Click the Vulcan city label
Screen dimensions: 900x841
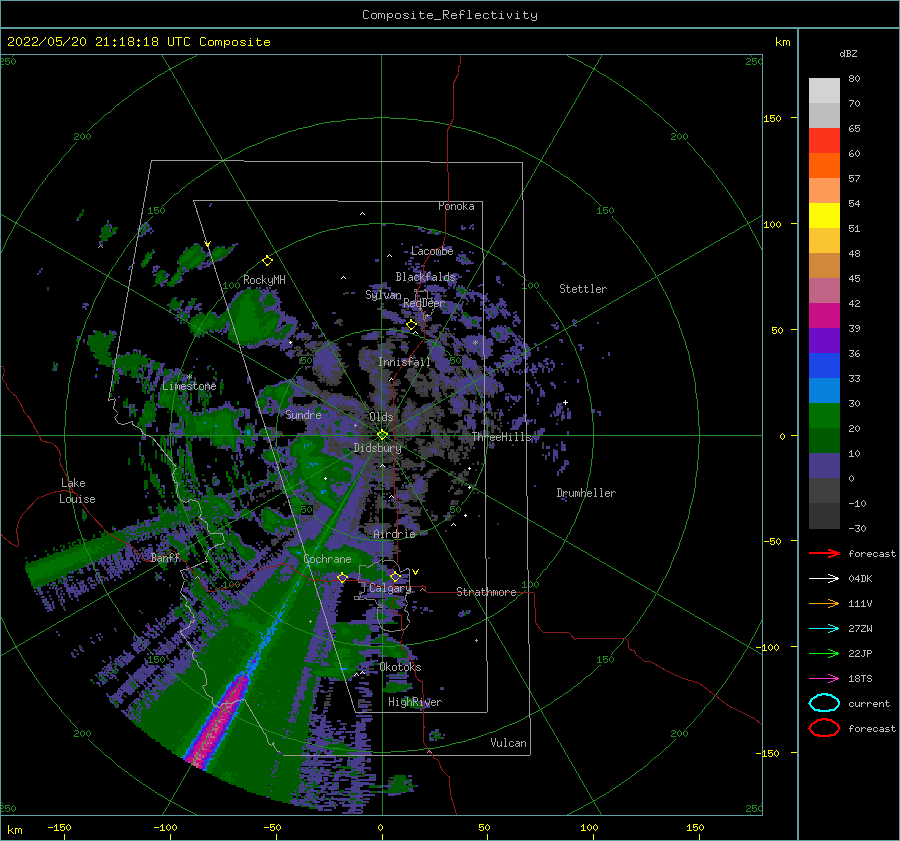pyautogui.click(x=509, y=743)
